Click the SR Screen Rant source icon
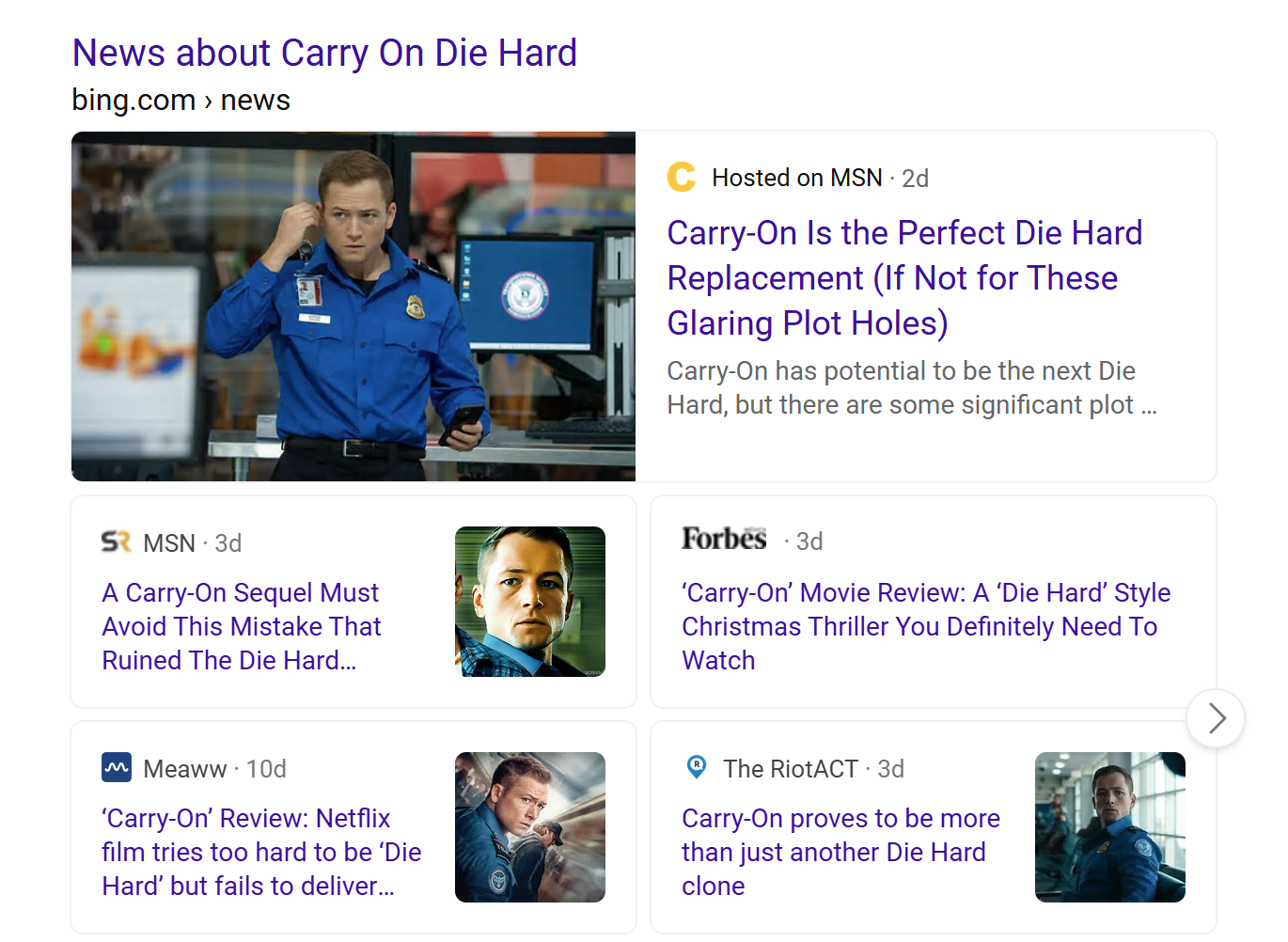Image resolution: width=1288 pixels, height=942 pixels. [116, 542]
